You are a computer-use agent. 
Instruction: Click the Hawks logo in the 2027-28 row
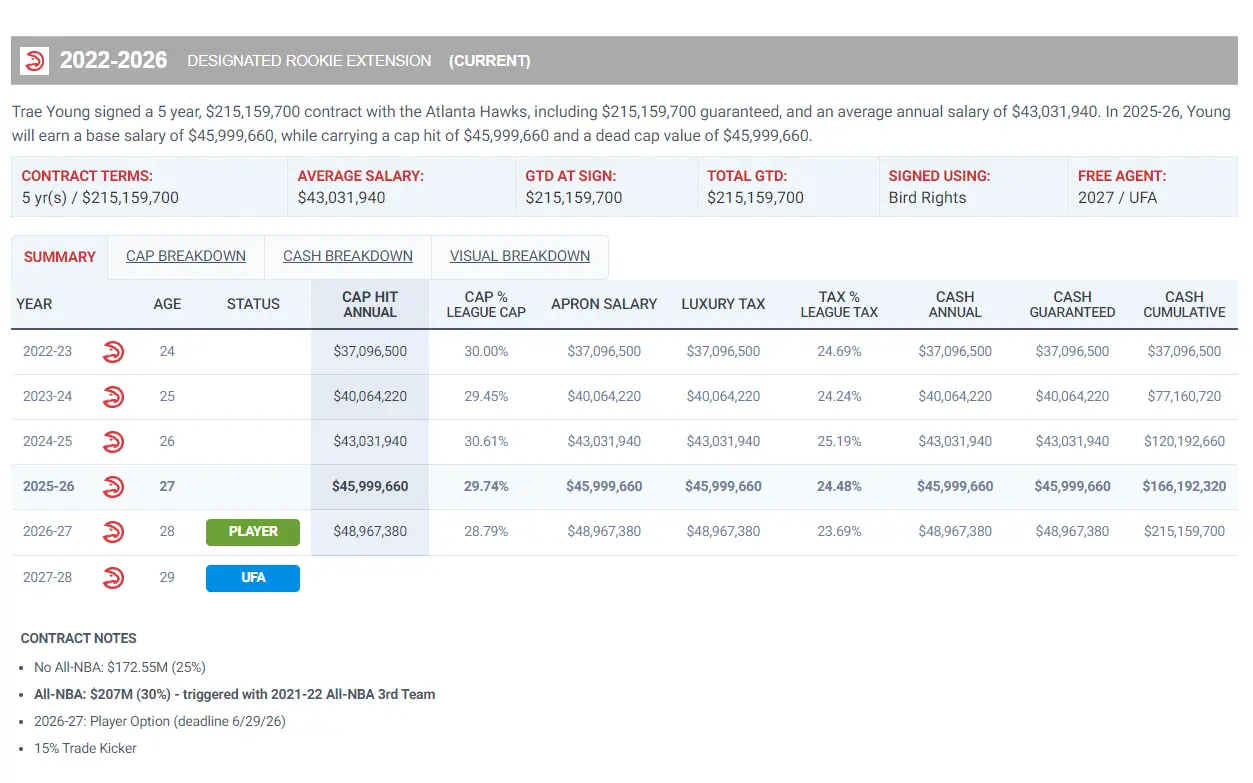[x=114, y=577]
